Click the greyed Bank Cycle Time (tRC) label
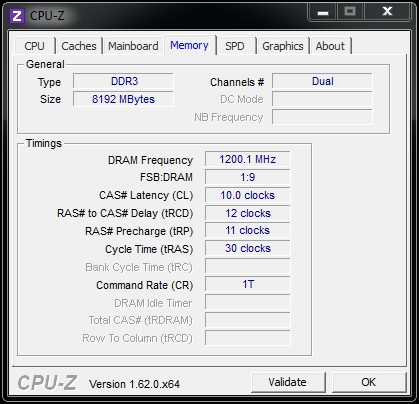The image size is (419, 404). point(139,267)
